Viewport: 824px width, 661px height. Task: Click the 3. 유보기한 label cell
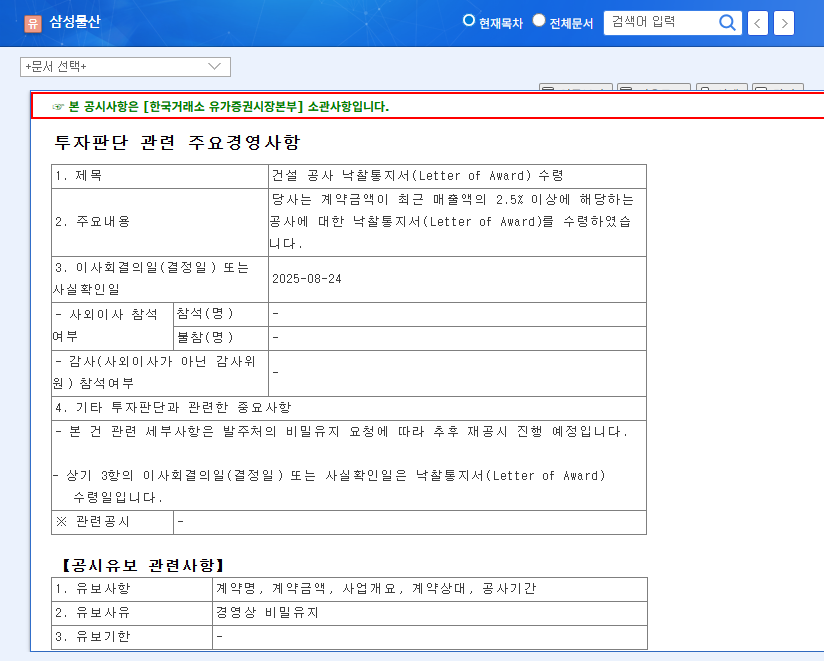[132, 637]
